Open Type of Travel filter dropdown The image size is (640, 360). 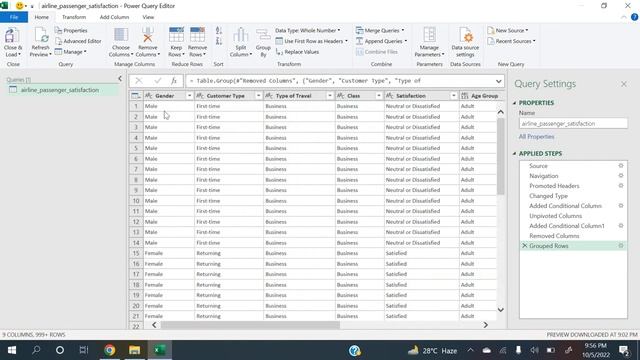click(330, 96)
